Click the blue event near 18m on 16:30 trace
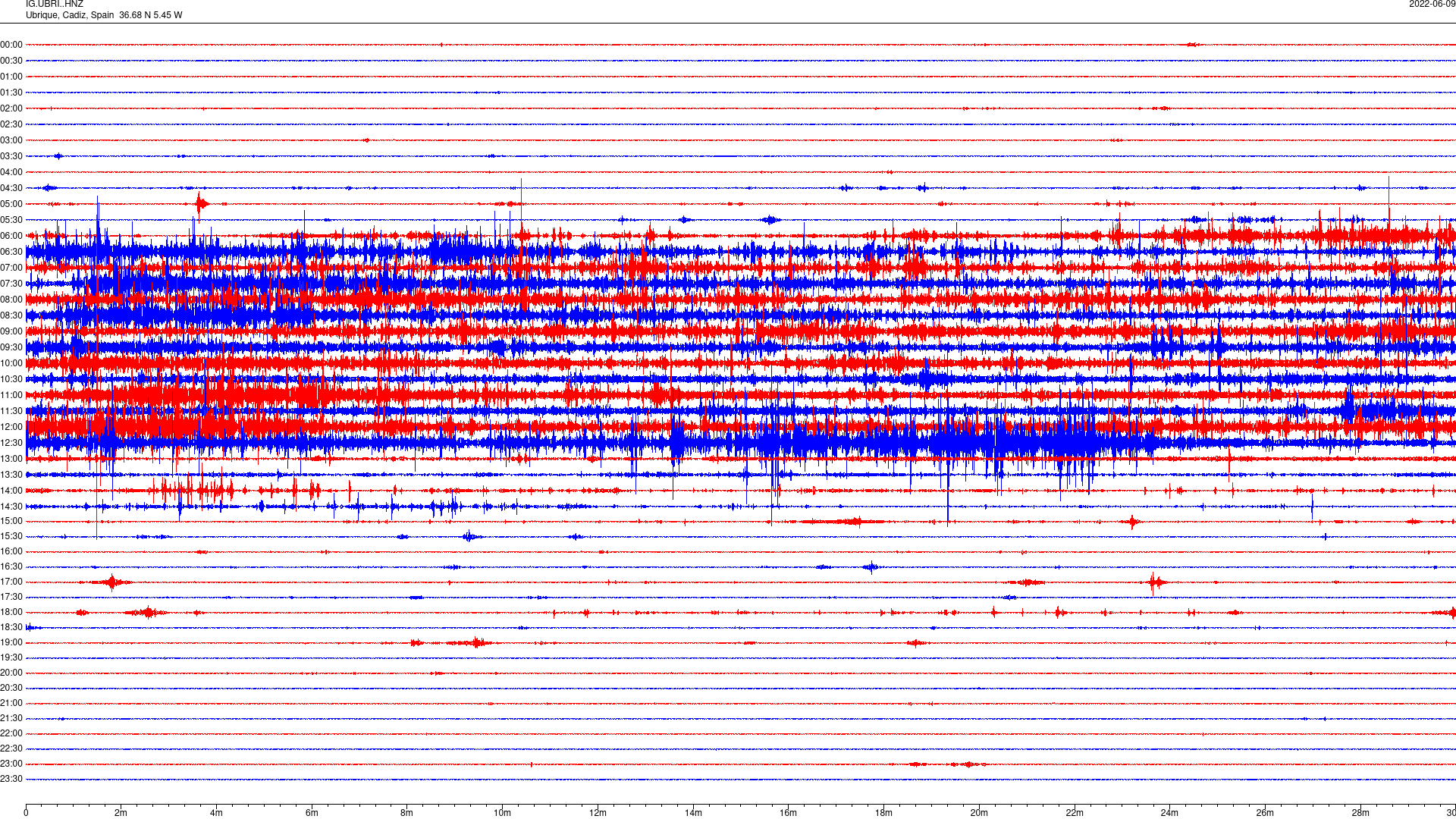The width and height of the screenshot is (1456, 819). point(871,566)
